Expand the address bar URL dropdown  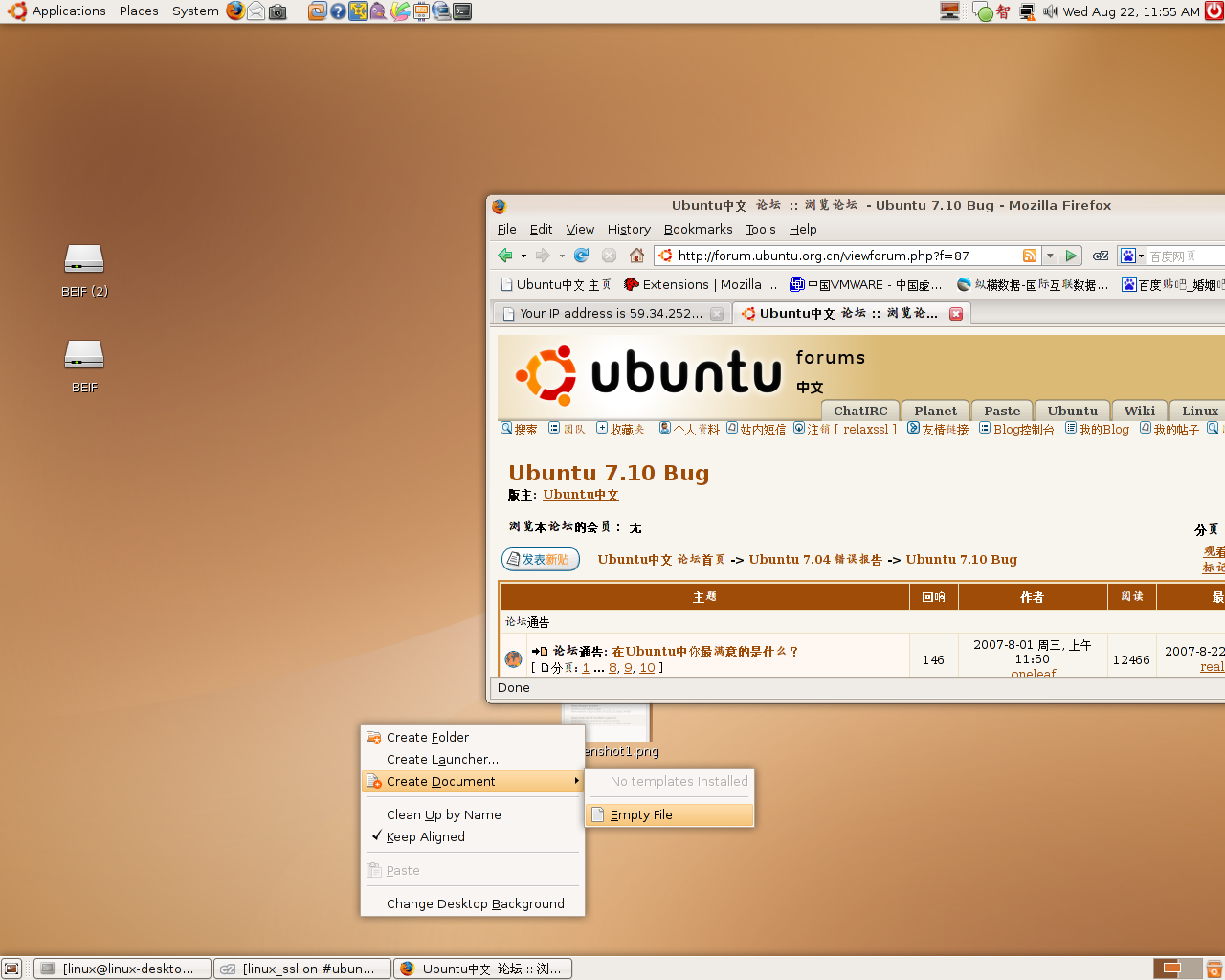1050,256
